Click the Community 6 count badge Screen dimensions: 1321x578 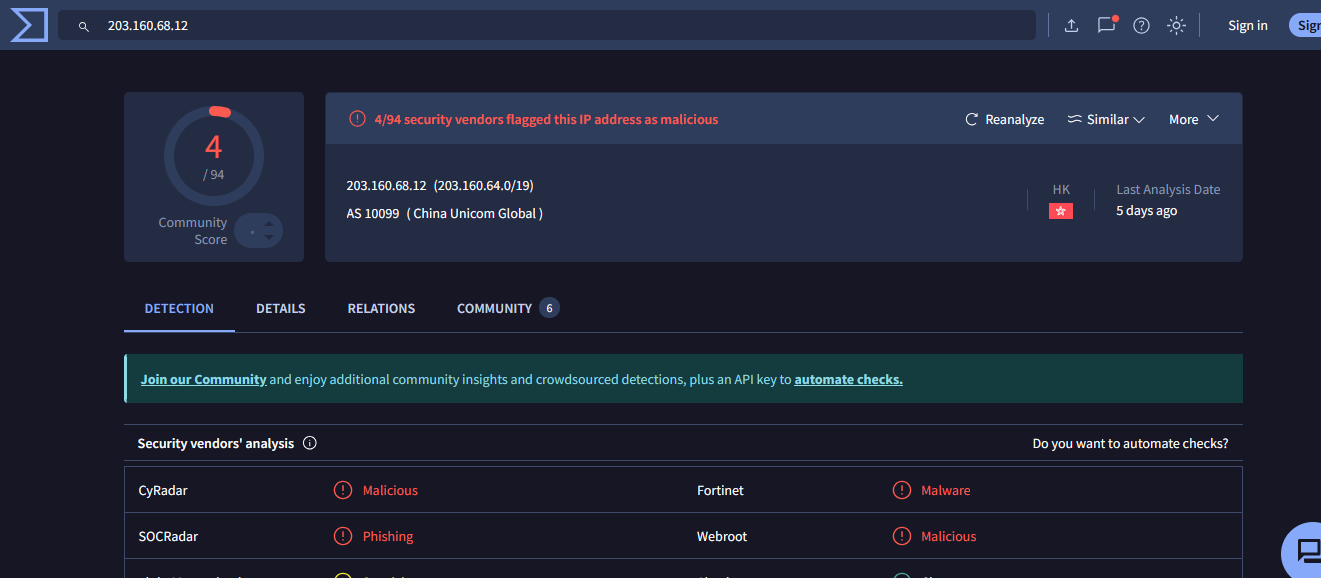click(x=548, y=308)
